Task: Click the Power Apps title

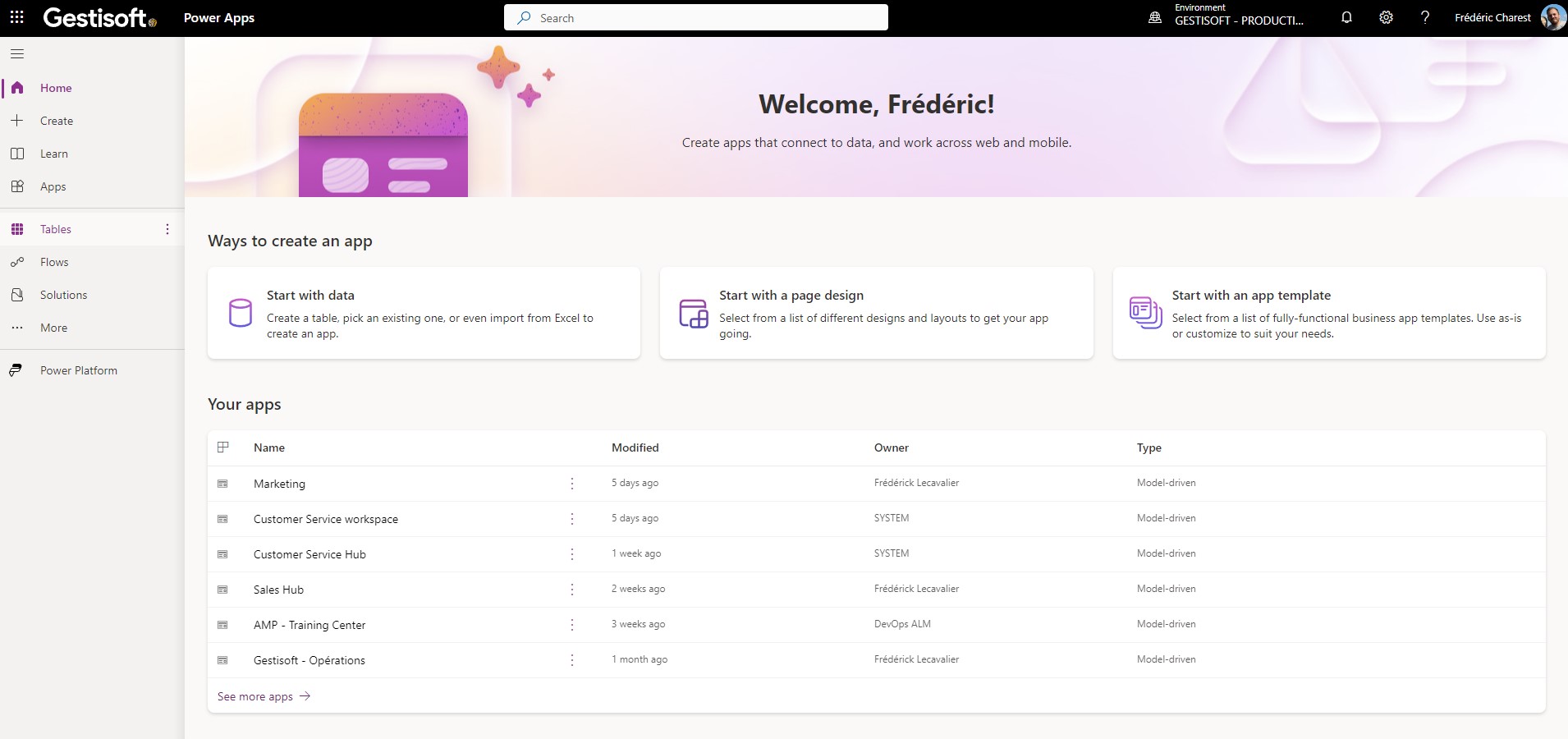Action: click(x=219, y=18)
